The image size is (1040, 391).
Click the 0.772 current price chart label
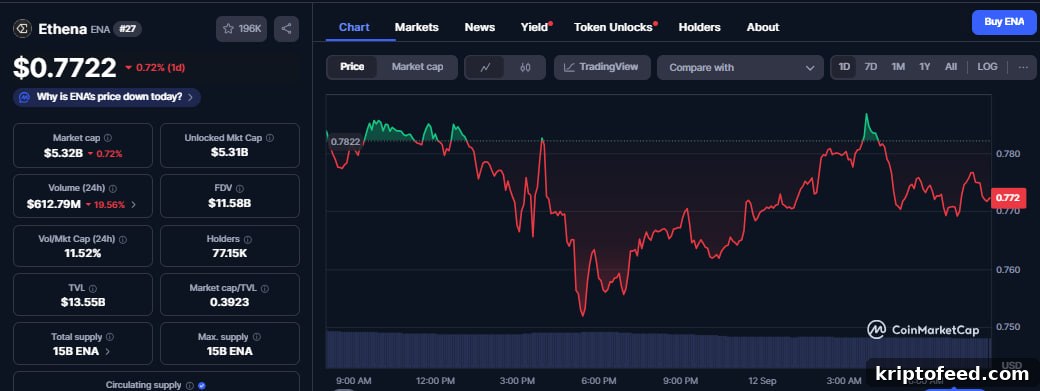[x=1008, y=198]
